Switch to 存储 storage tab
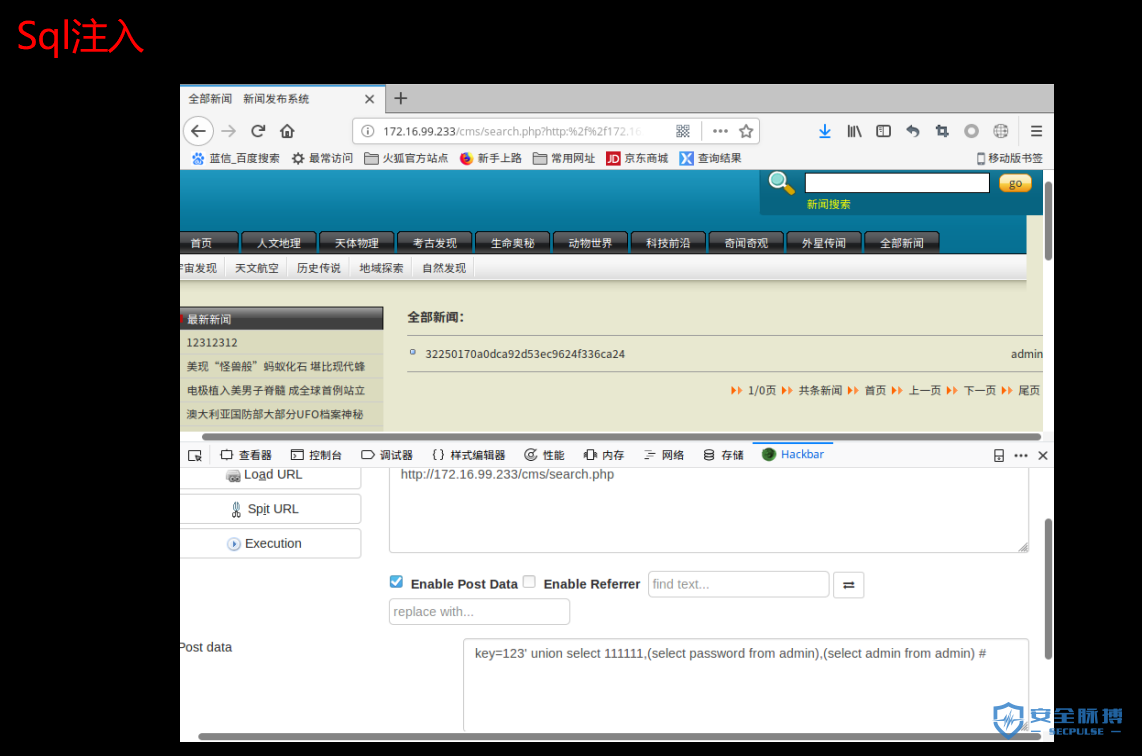This screenshot has width=1142, height=756. click(723, 455)
